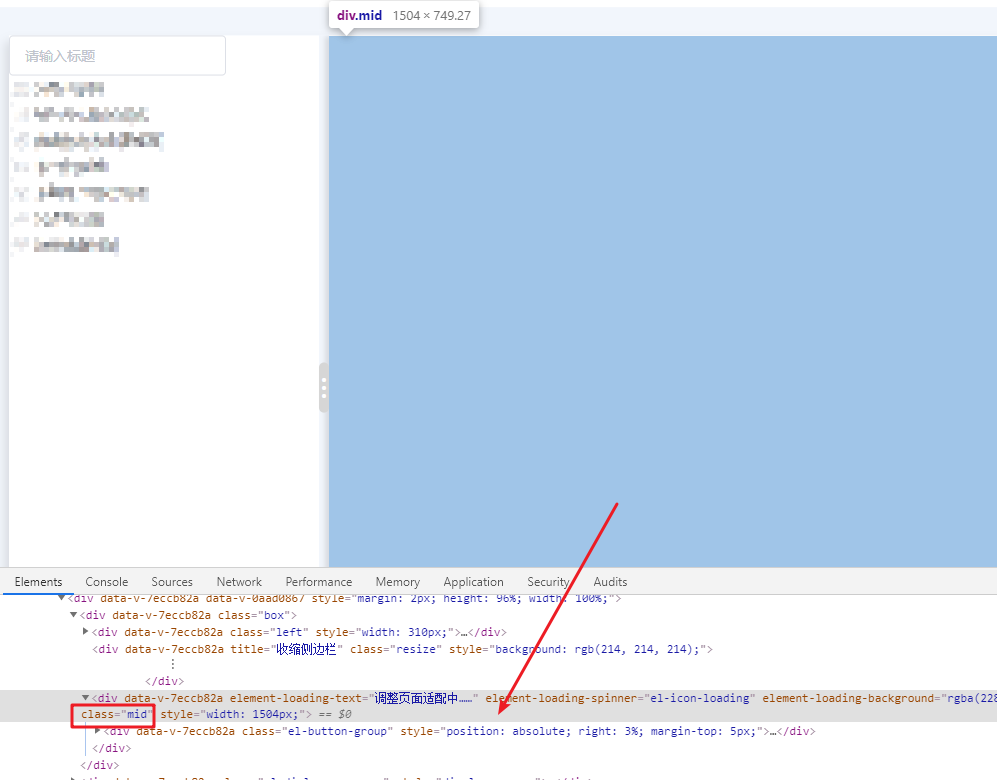This screenshot has width=997, height=780.
Task: Click the sidebar collapse handle with dots
Action: [x=323, y=387]
